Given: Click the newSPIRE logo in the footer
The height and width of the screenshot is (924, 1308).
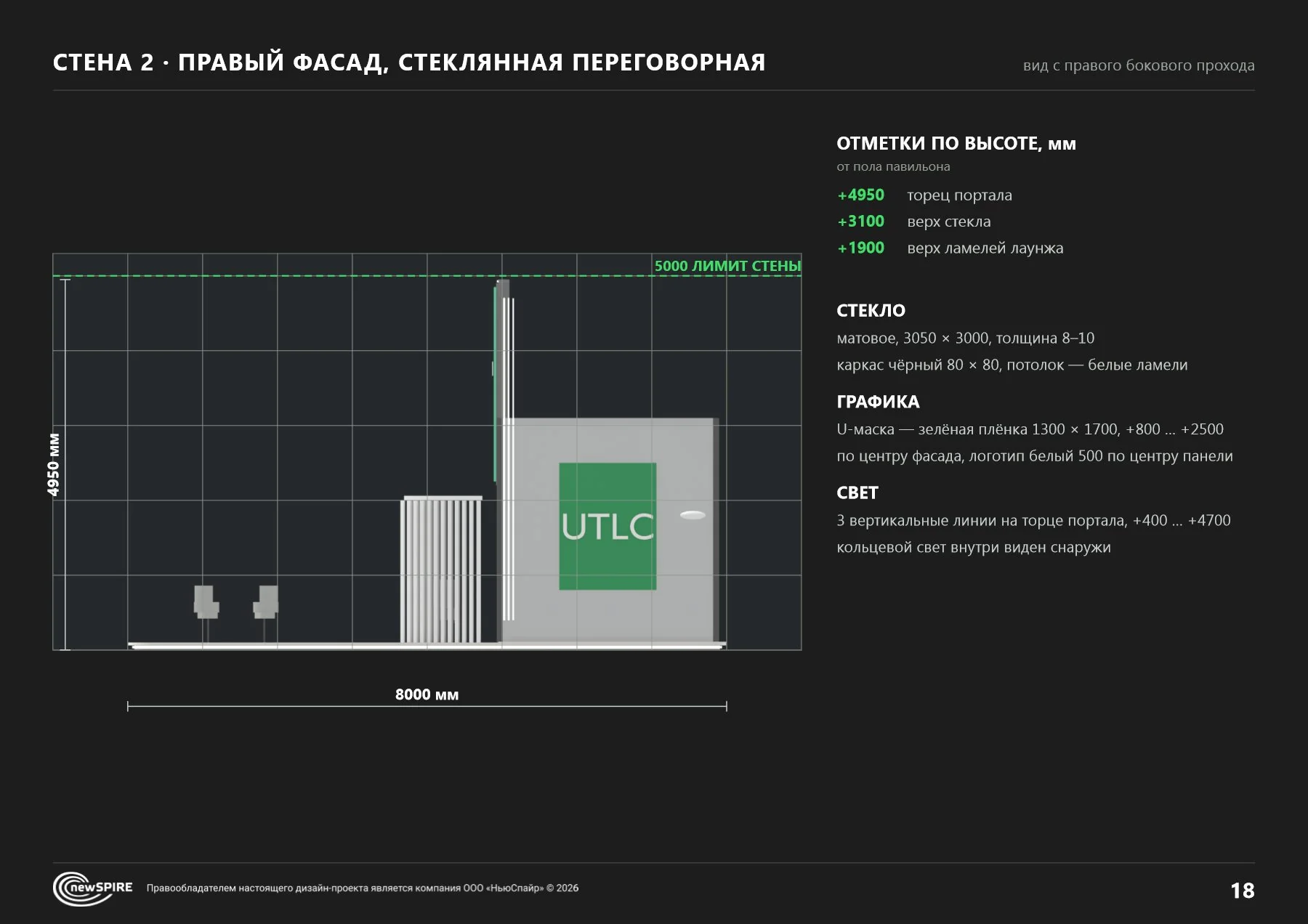Looking at the screenshot, I should click(93, 888).
